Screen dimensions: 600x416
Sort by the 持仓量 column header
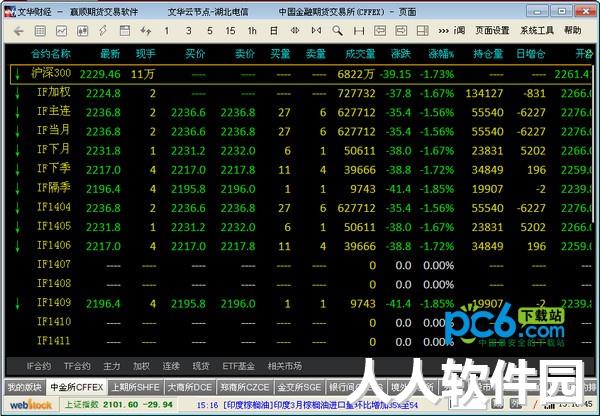click(x=488, y=54)
